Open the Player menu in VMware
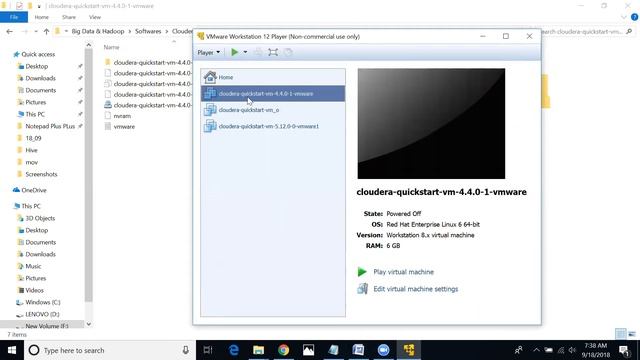 (x=209, y=52)
